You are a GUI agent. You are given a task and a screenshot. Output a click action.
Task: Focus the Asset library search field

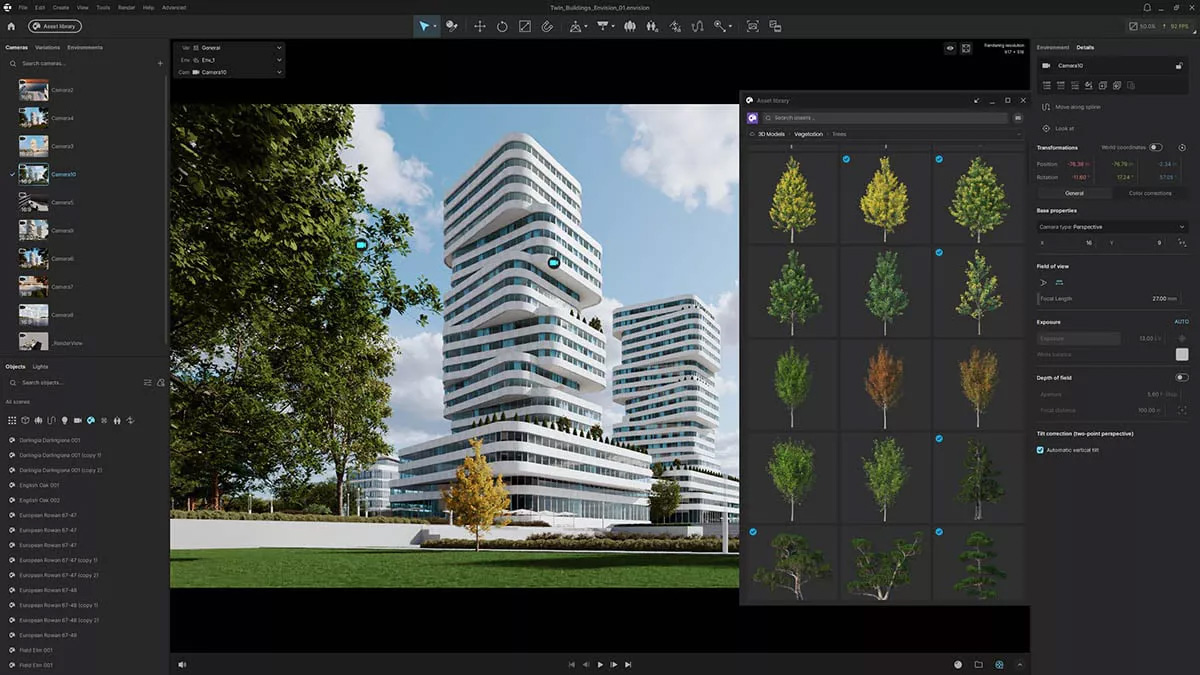(x=885, y=117)
